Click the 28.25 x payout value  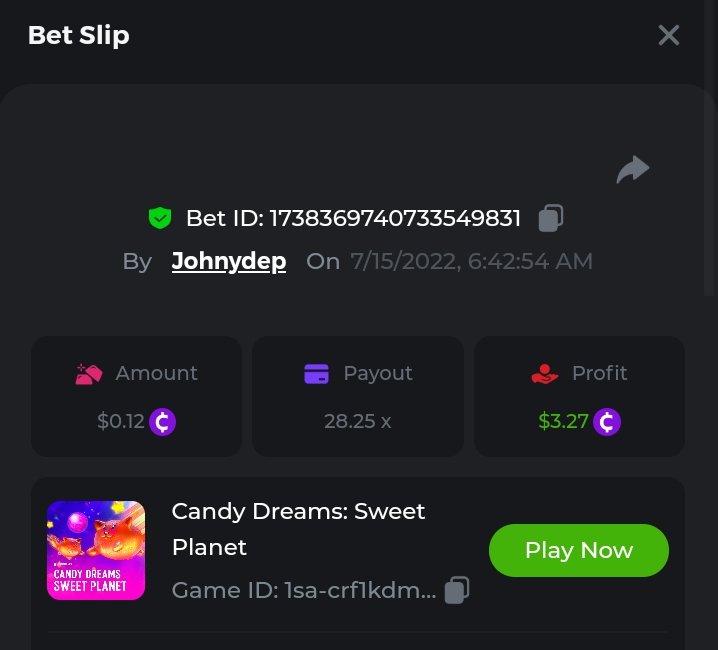pyautogui.click(x=358, y=421)
